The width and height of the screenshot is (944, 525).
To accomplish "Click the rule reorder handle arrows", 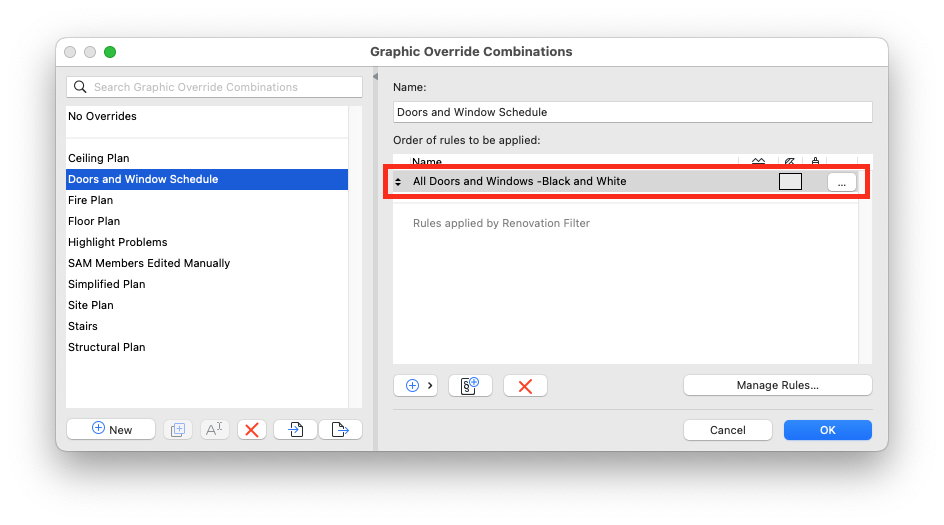I will pos(398,182).
